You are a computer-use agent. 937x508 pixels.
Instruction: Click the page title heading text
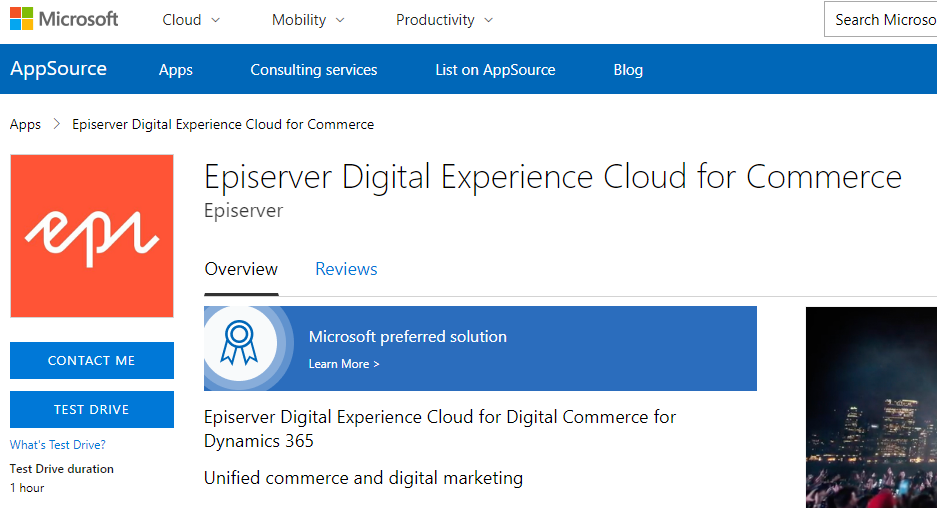553,177
